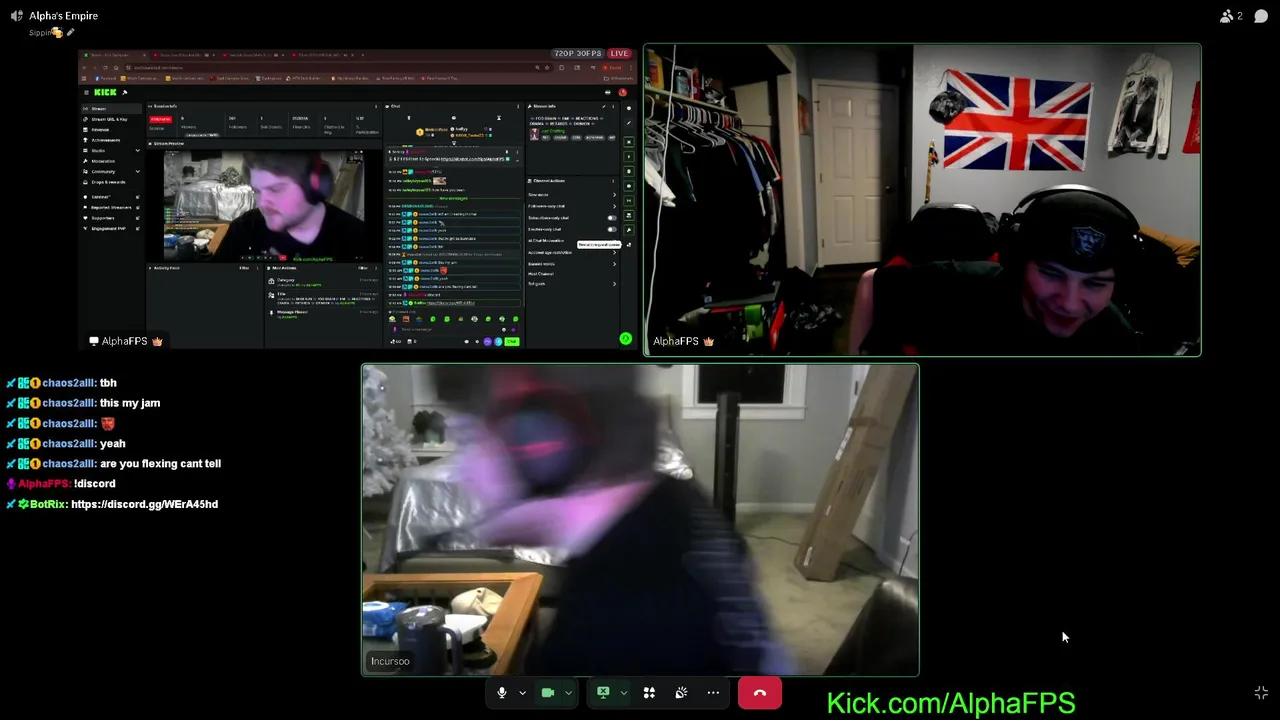This screenshot has height=720, width=1280.
Task: Click the green circle icon in dashboard corner
Action: [x=626, y=339]
